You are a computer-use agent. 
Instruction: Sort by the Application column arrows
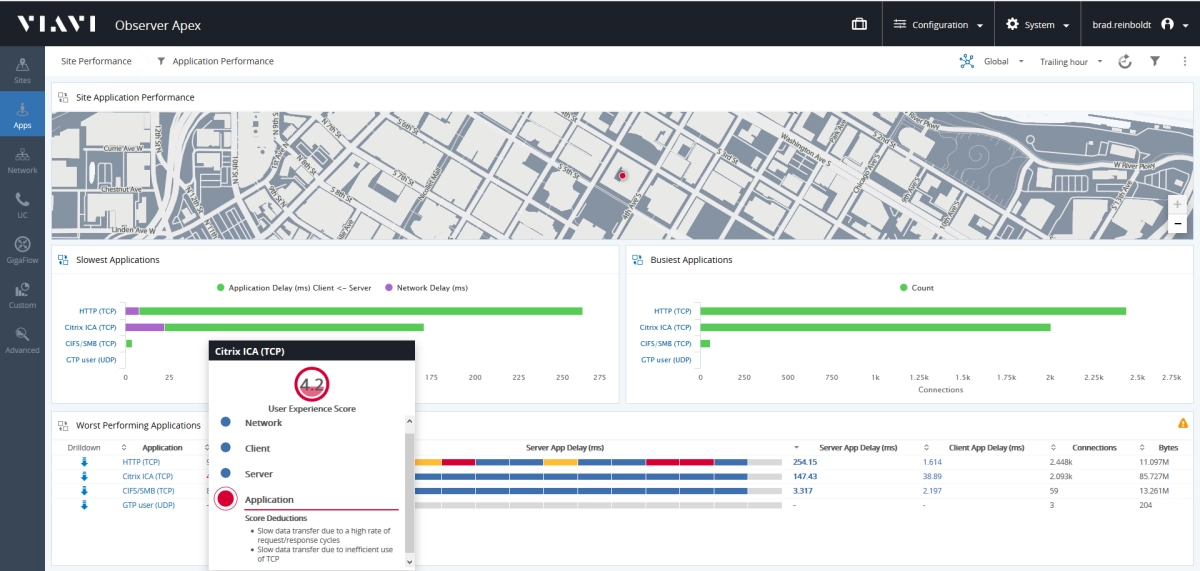pyautogui.click(x=124, y=447)
